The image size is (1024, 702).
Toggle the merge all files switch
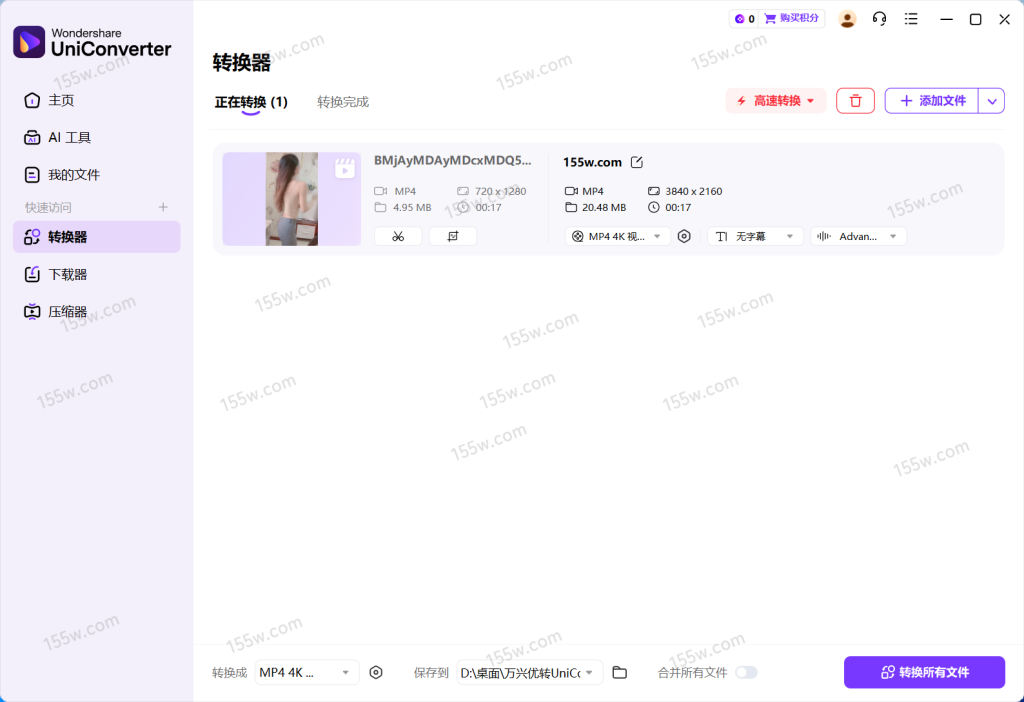[746, 672]
